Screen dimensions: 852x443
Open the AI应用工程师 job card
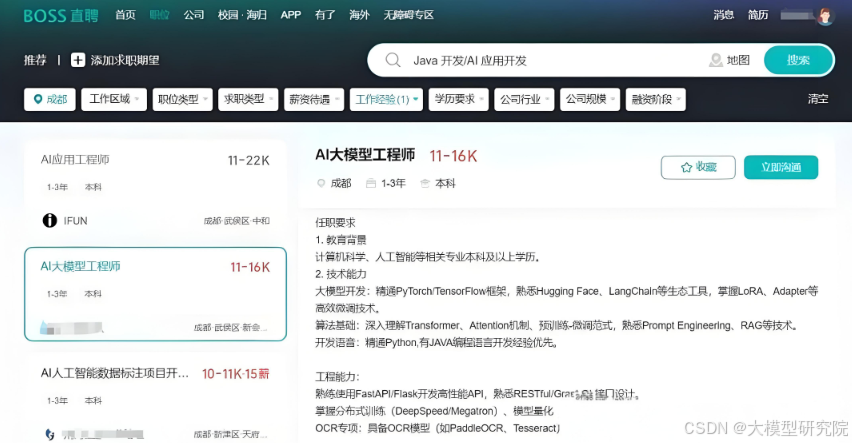[155, 189]
